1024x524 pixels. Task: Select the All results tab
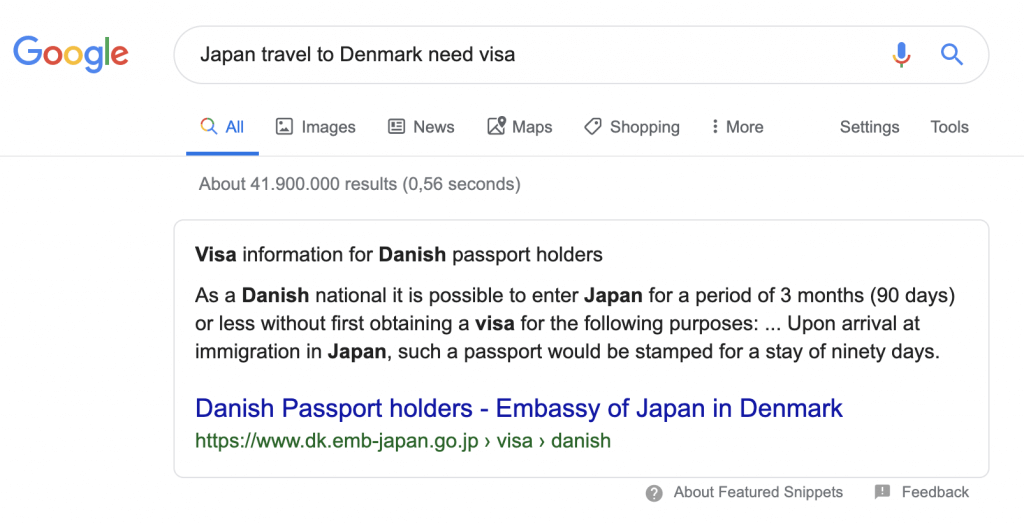222,127
